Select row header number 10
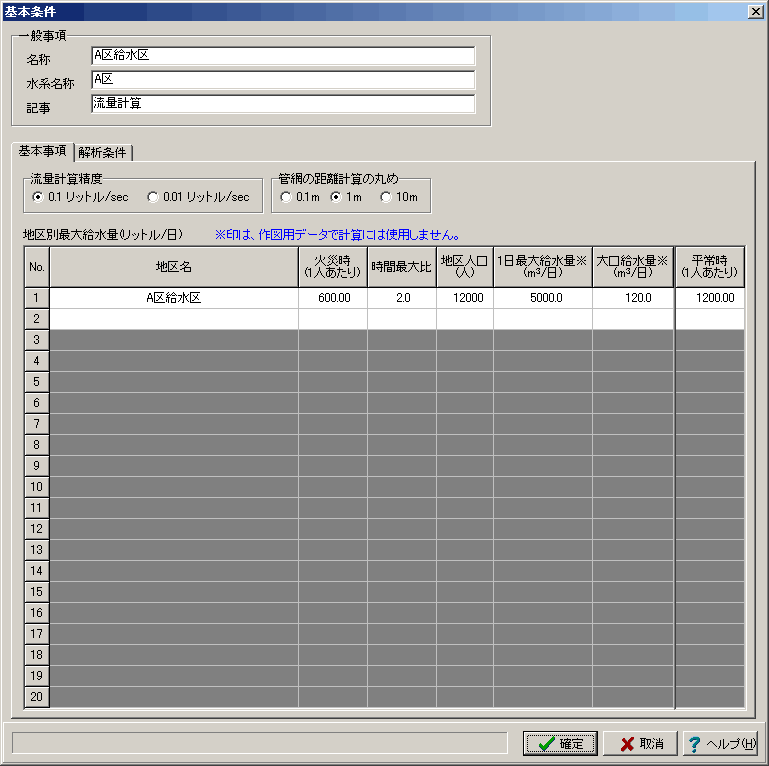The image size is (769, 766). 37,487
